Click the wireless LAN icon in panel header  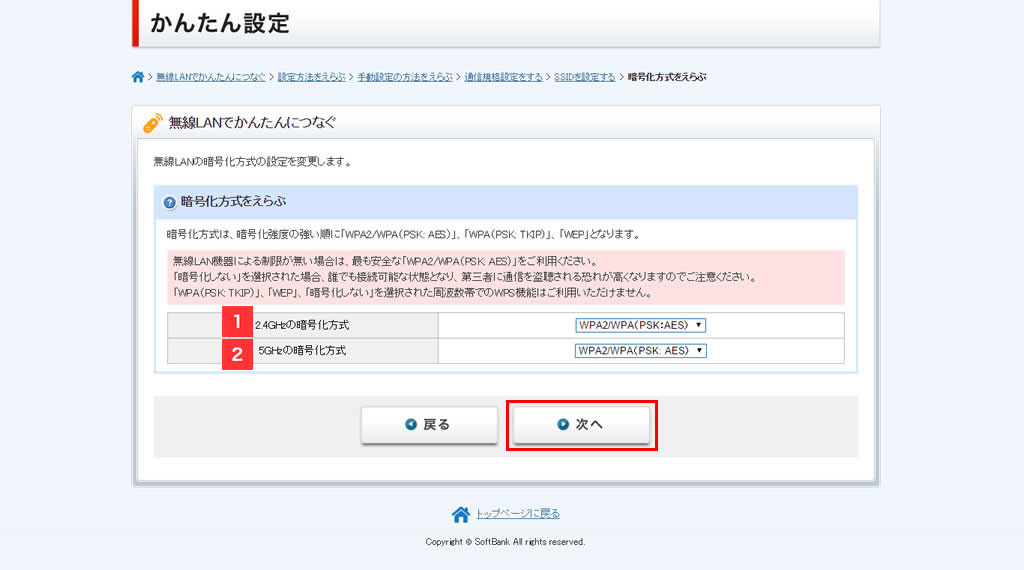click(x=152, y=124)
